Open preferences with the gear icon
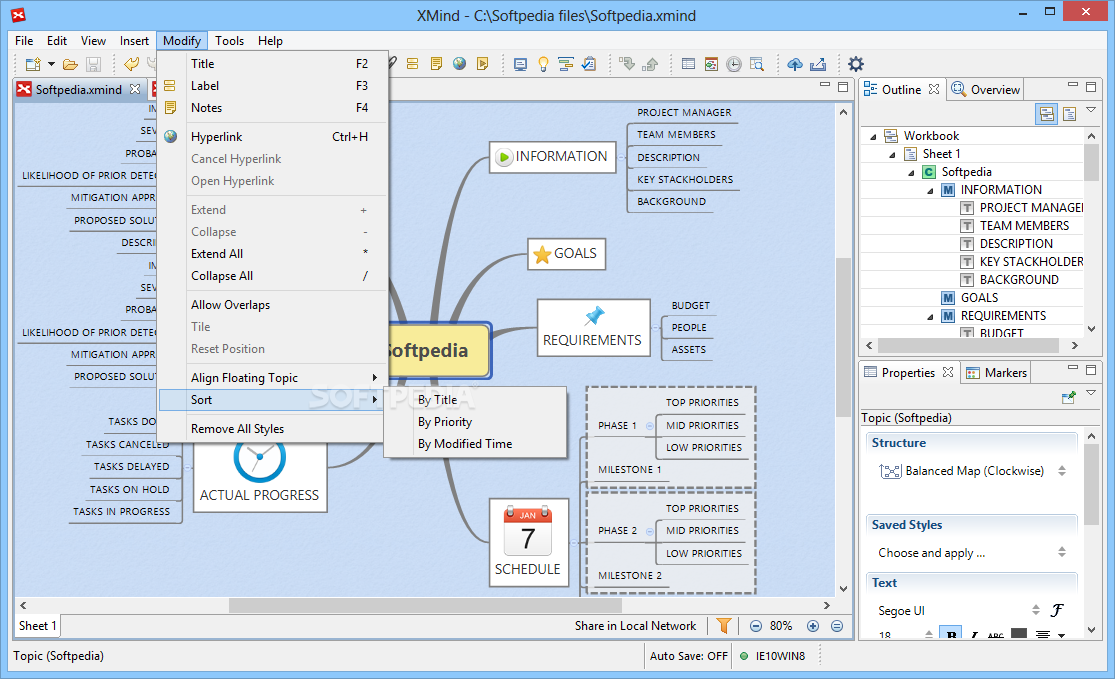This screenshot has height=679, width=1115. [x=856, y=65]
